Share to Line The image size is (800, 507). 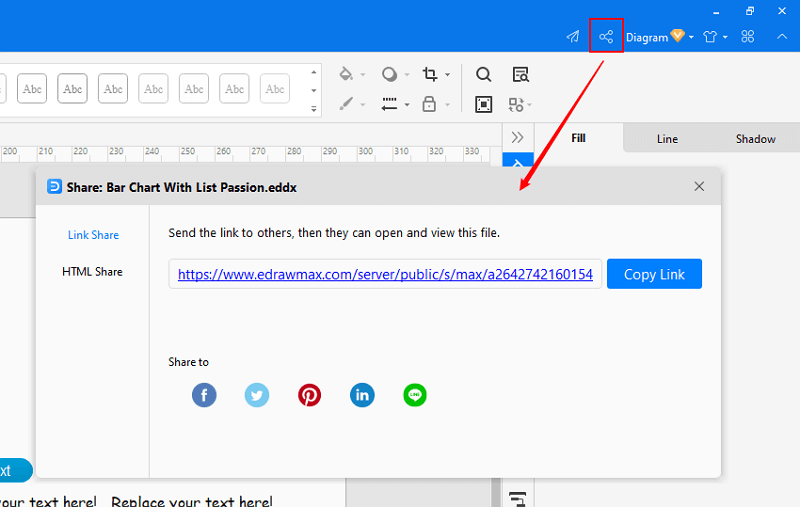(415, 395)
